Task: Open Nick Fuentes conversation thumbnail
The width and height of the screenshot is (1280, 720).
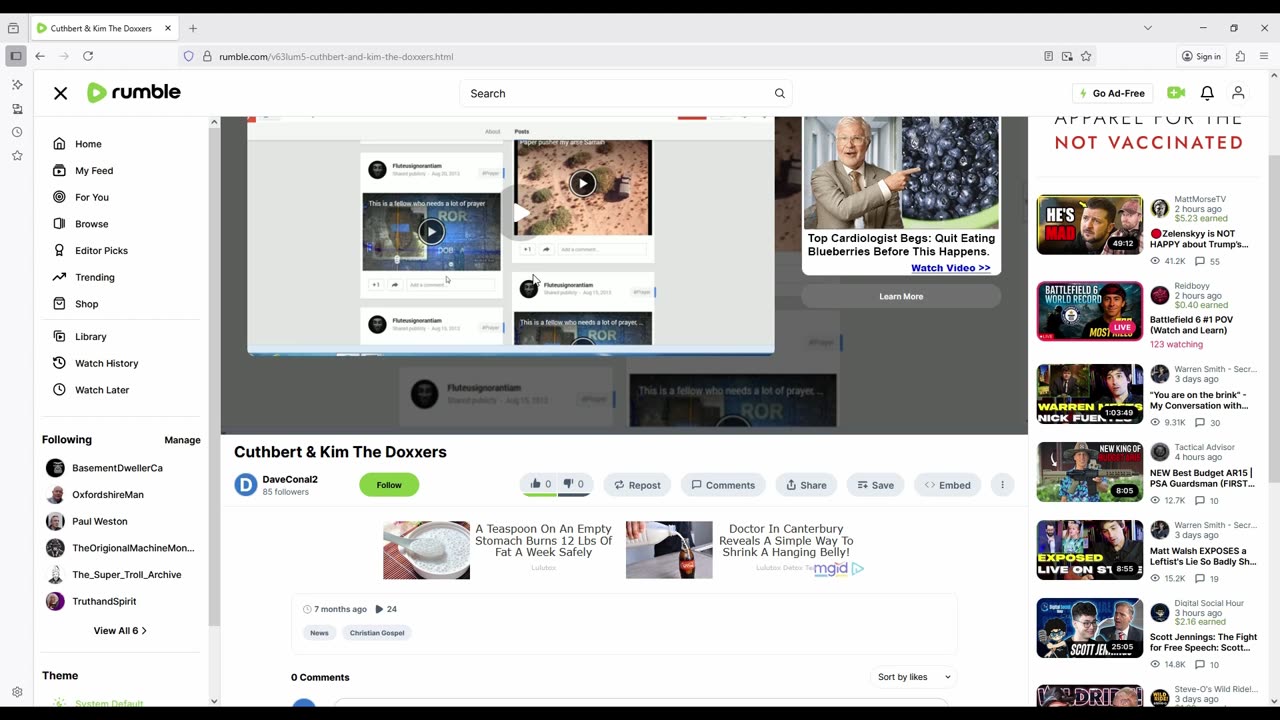Action: pyautogui.click(x=1089, y=394)
